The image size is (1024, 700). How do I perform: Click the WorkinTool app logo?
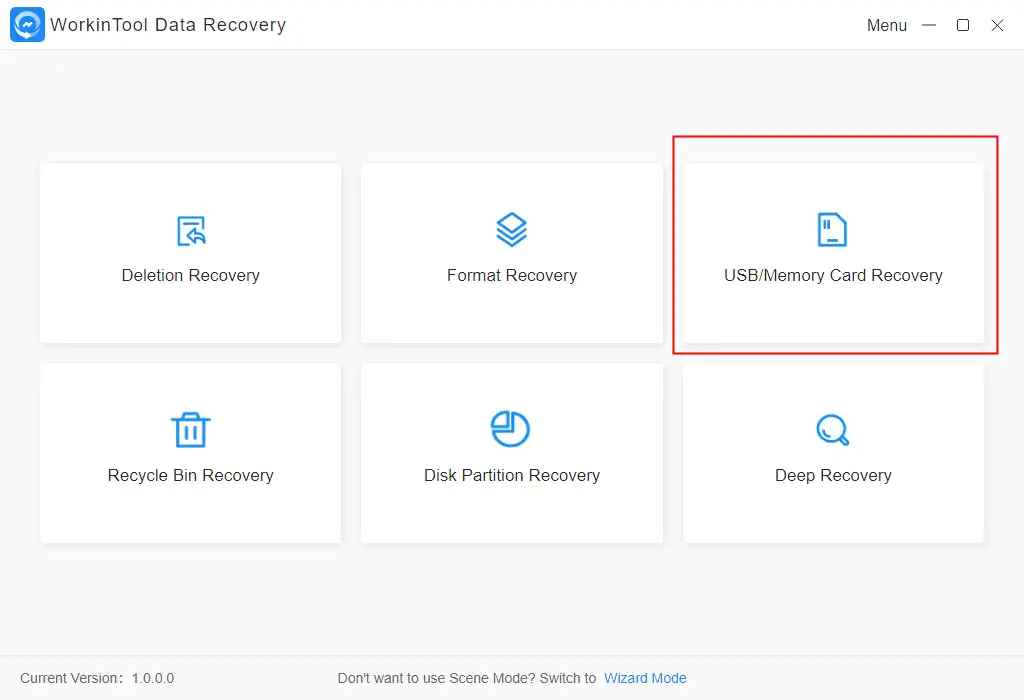27,25
